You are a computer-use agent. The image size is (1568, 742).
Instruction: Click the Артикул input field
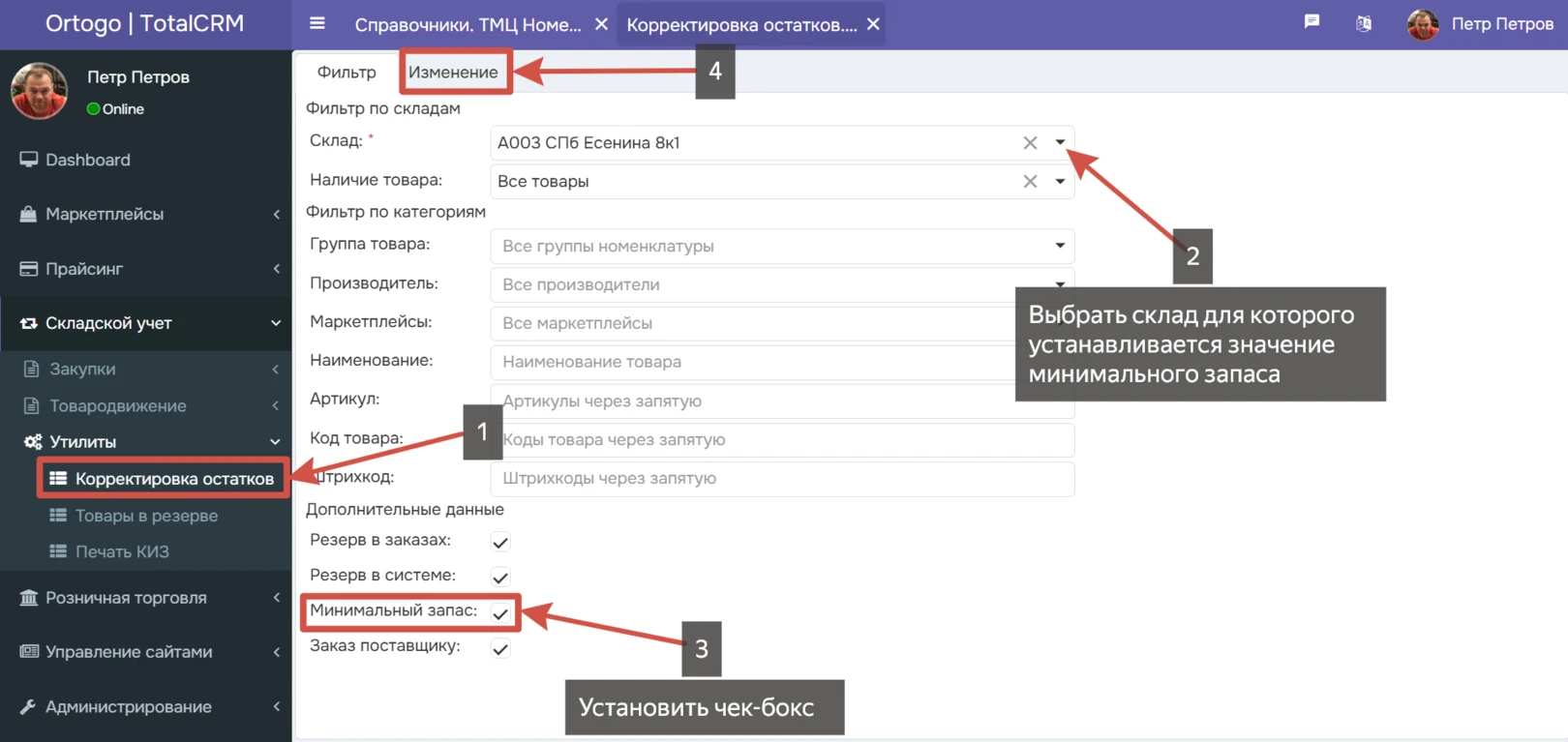[782, 401]
